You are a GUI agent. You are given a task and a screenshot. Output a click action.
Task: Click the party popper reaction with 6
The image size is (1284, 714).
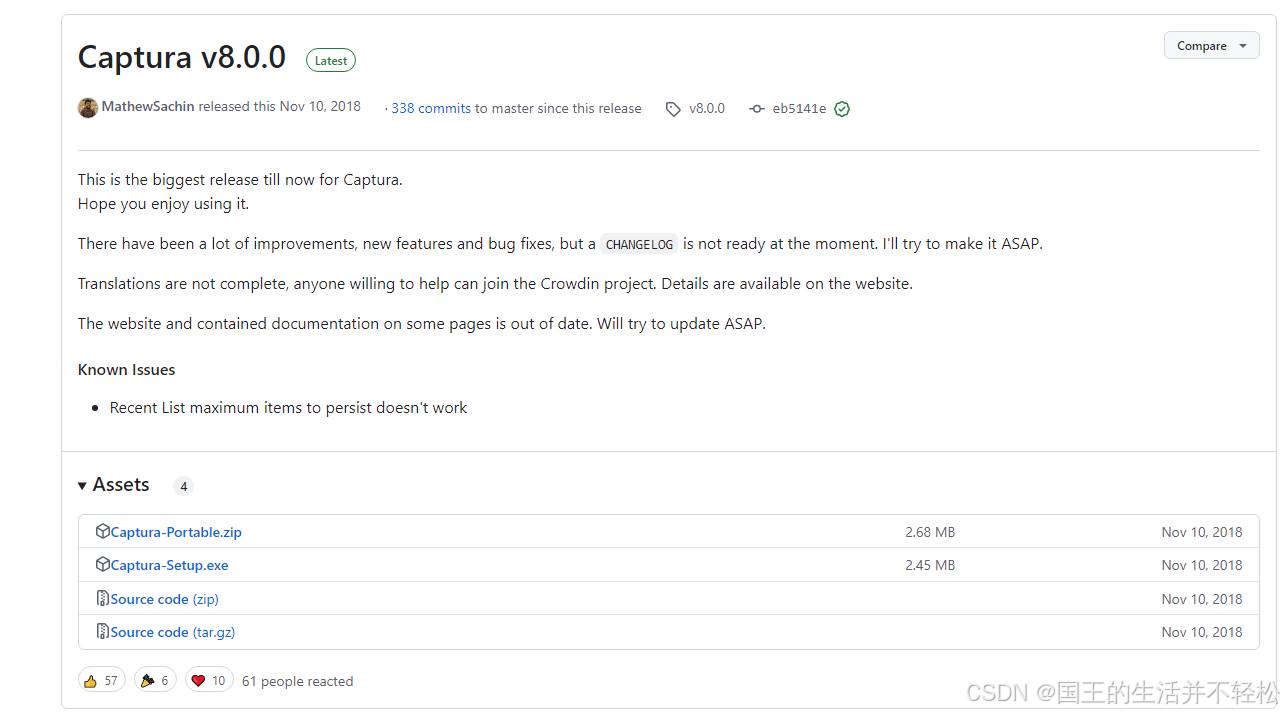(x=155, y=680)
